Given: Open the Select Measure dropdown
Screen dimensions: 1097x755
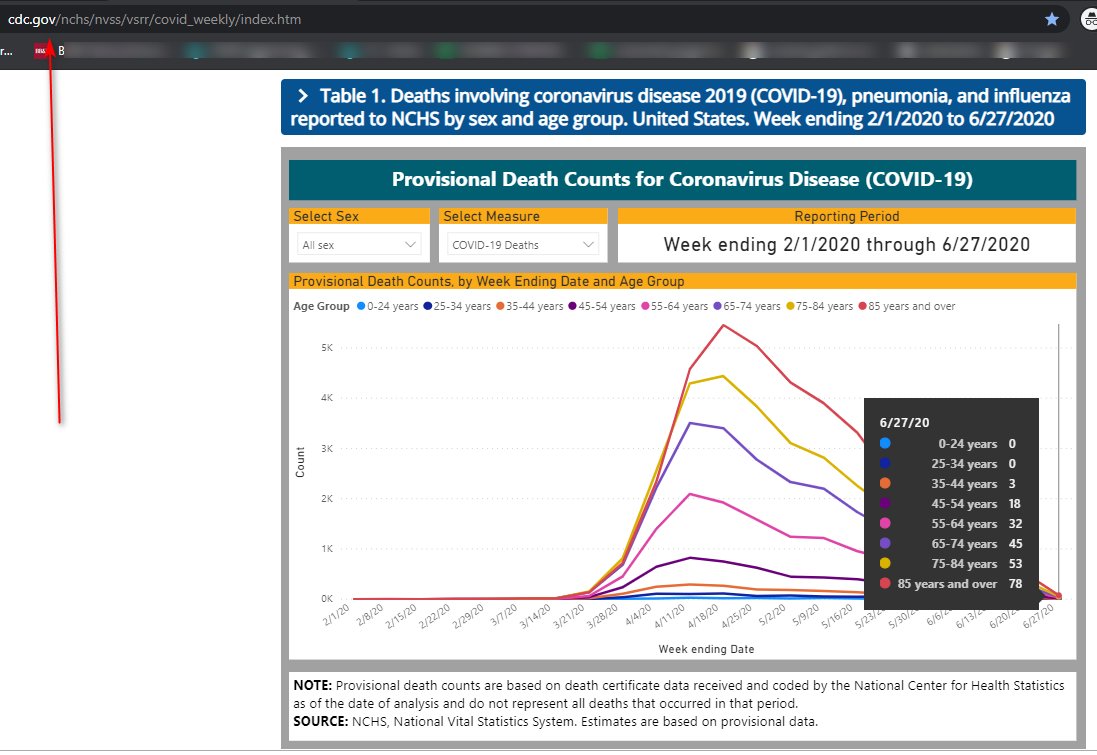Looking at the screenshot, I should pyautogui.click(x=523, y=244).
